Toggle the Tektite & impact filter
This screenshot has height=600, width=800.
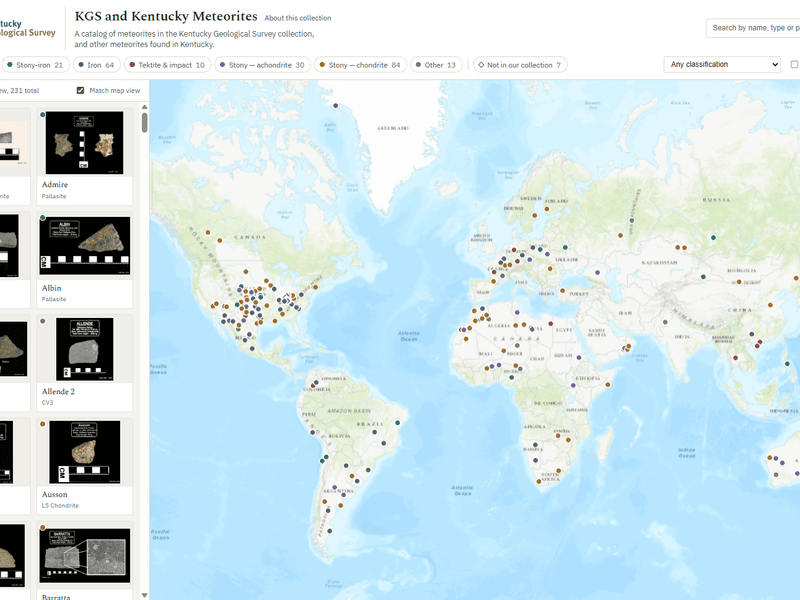pos(167,65)
